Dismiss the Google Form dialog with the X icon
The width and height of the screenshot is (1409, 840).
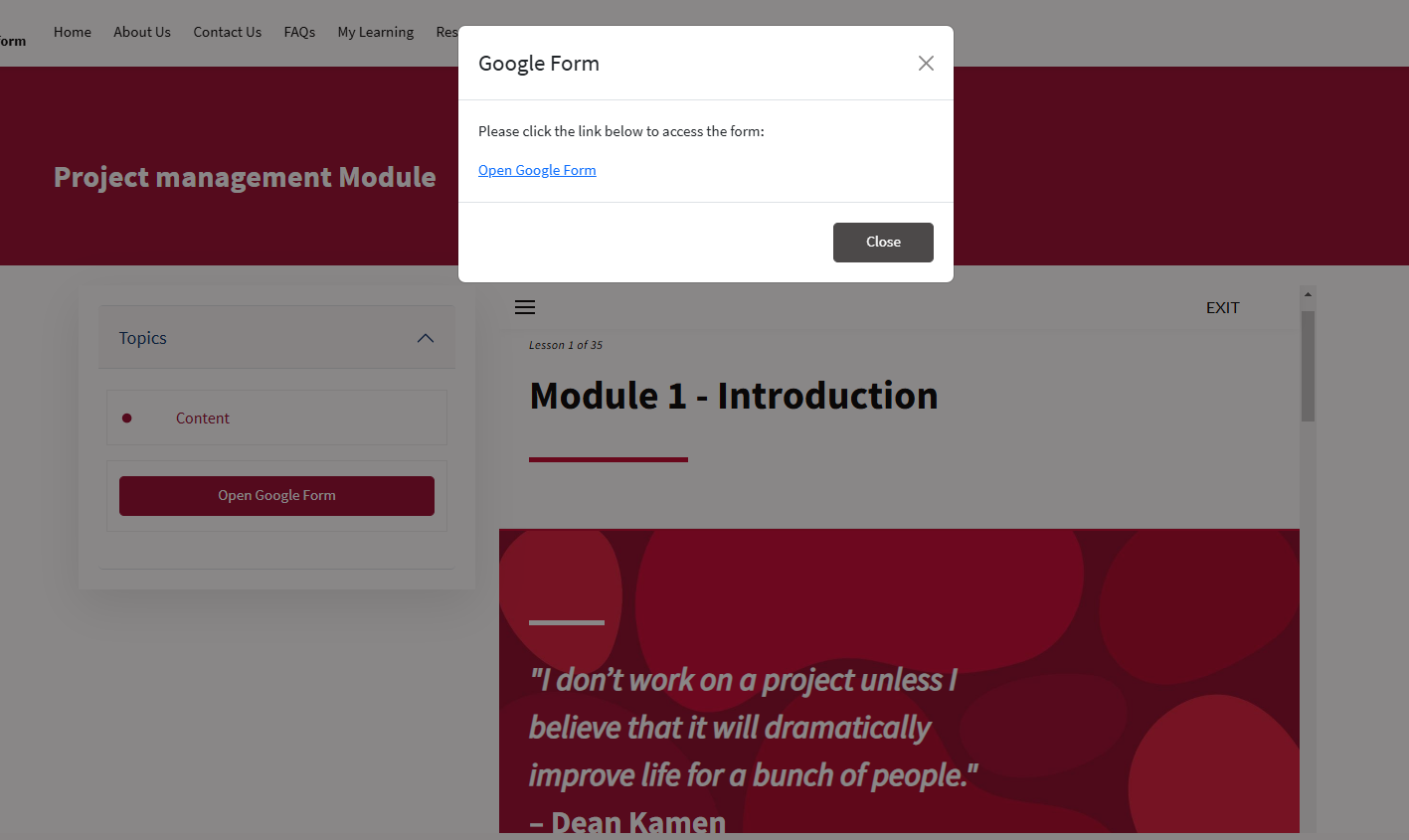[926, 64]
